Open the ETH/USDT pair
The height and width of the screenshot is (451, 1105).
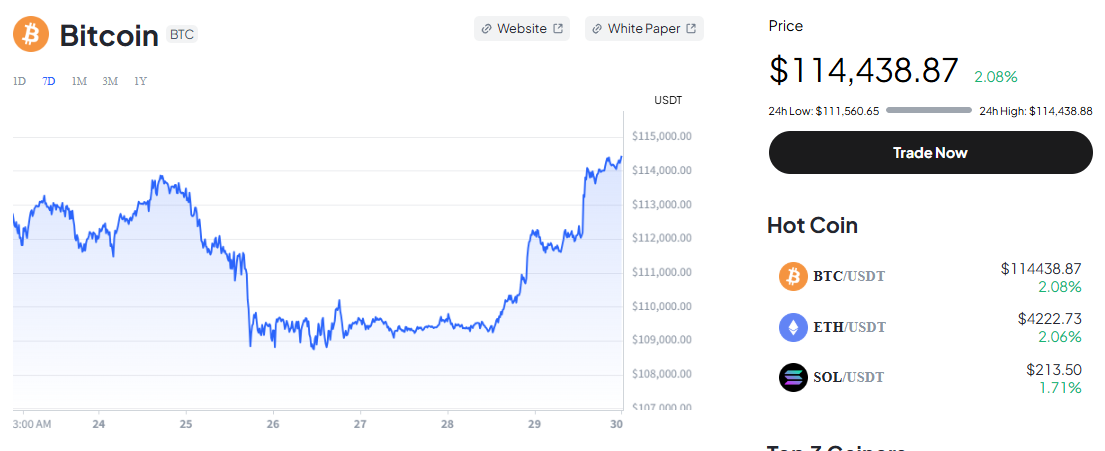(x=849, y=327)
